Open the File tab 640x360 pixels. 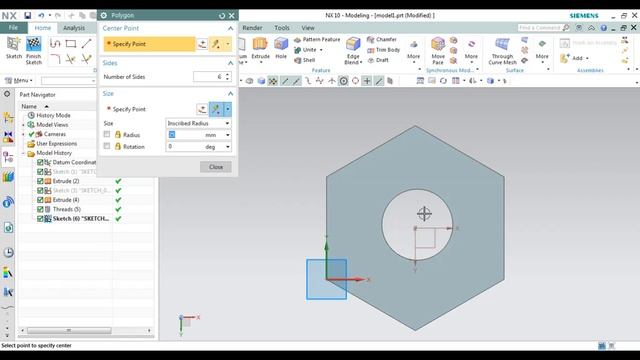pyautogui.click(x=13, y=28)
